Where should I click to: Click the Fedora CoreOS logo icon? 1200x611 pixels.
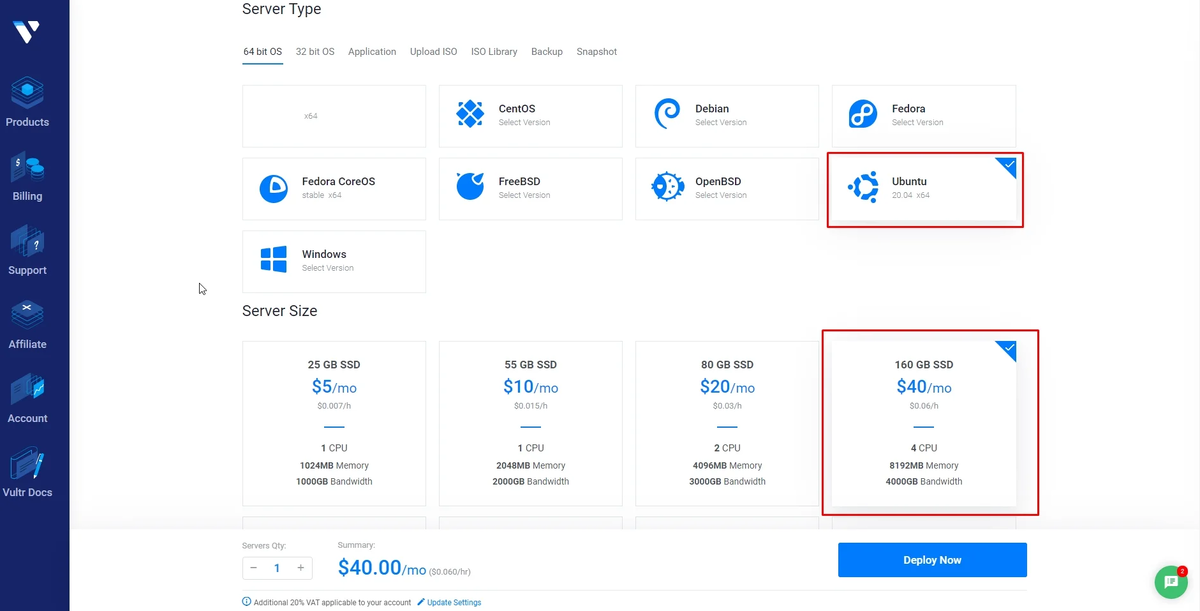pos(274,188)
